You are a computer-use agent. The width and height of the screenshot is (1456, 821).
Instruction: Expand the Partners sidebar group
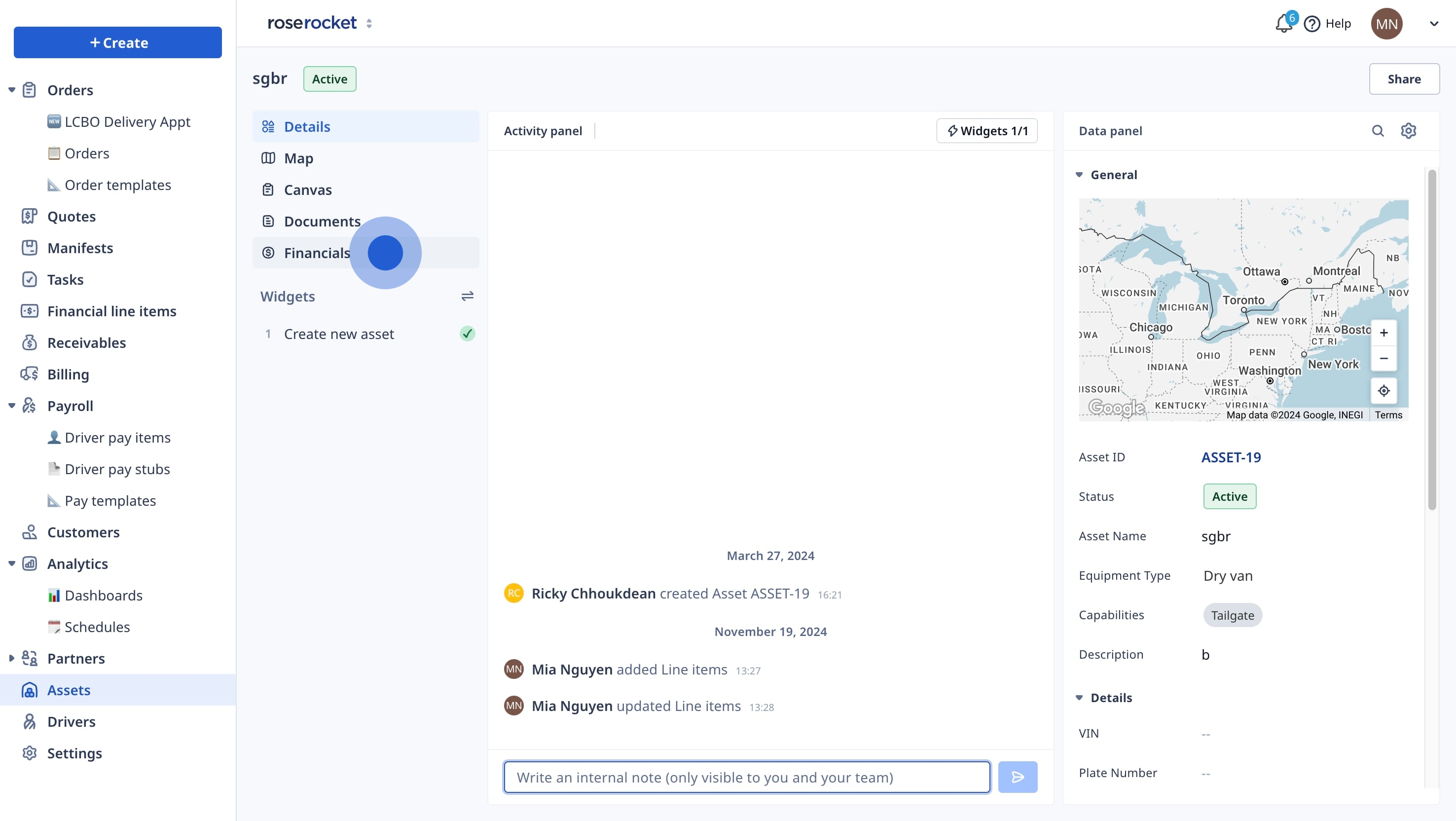(11, 658)
